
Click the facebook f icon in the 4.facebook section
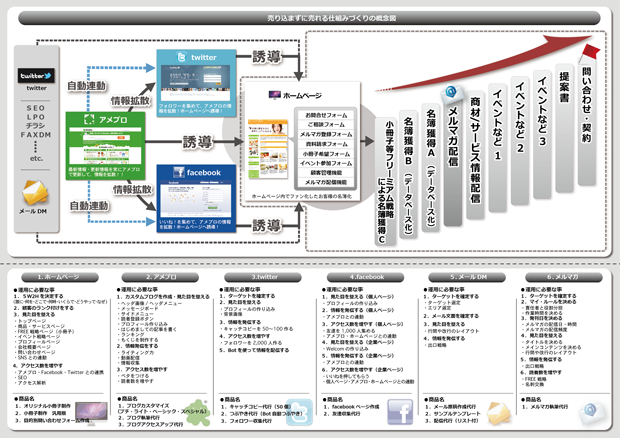click(400, 412)
